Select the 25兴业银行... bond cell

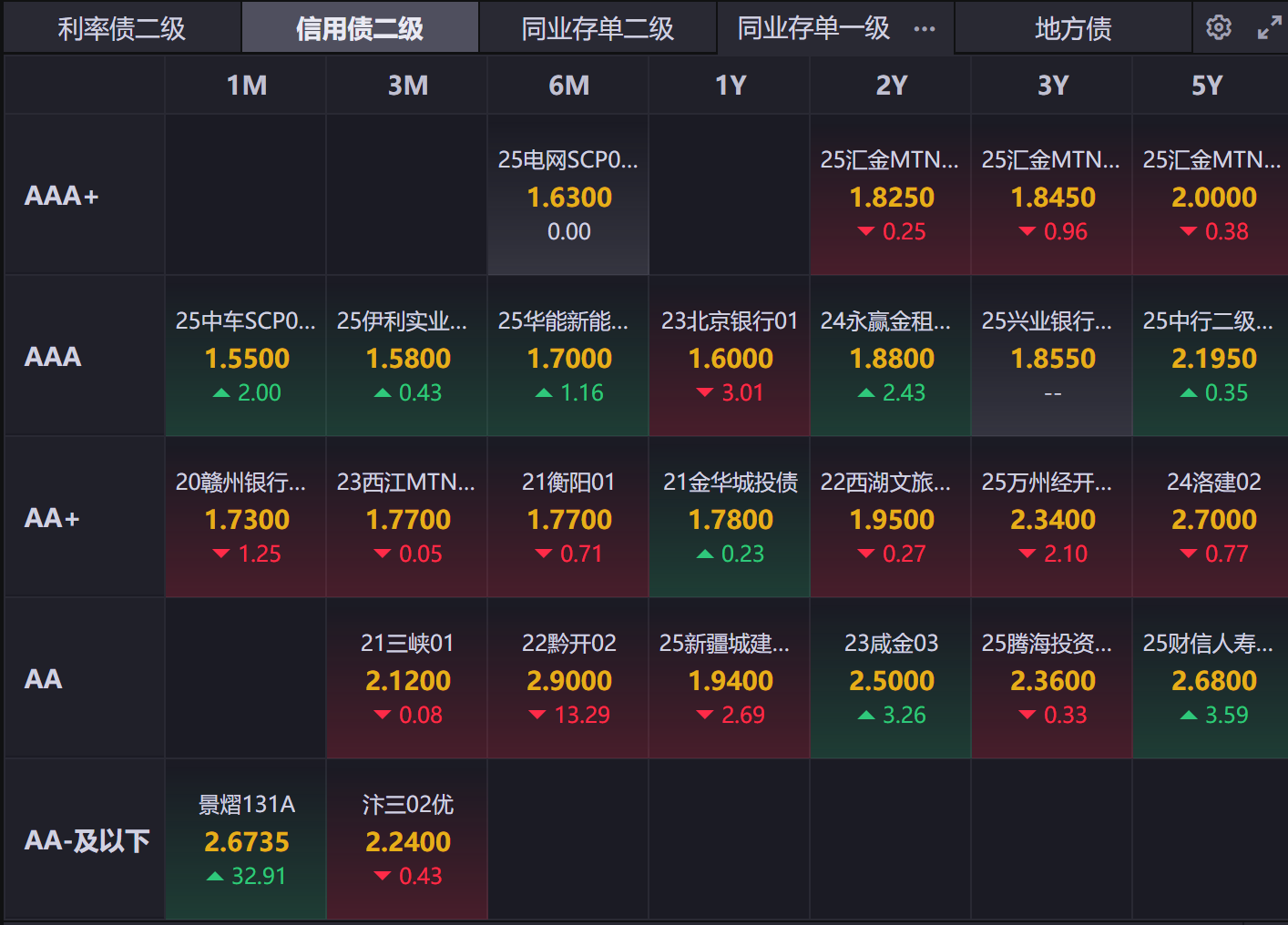1052,356
